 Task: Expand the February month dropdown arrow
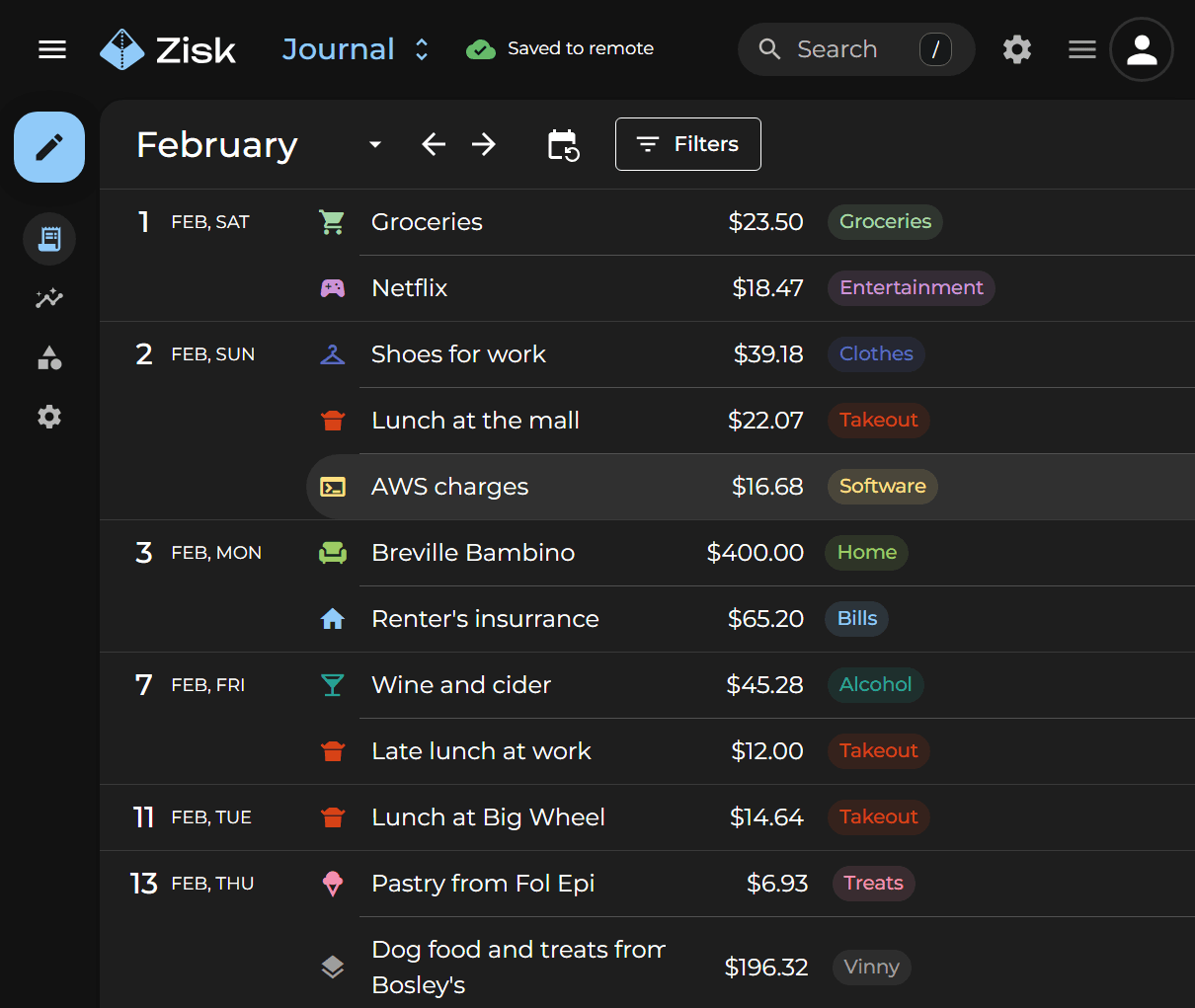click(x=375, y=144)
